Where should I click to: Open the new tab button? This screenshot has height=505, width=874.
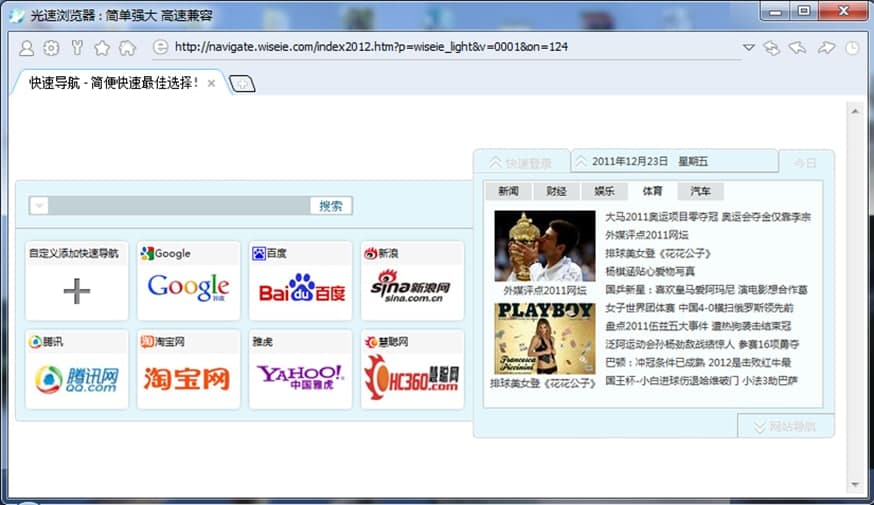(x=242, y=84)
